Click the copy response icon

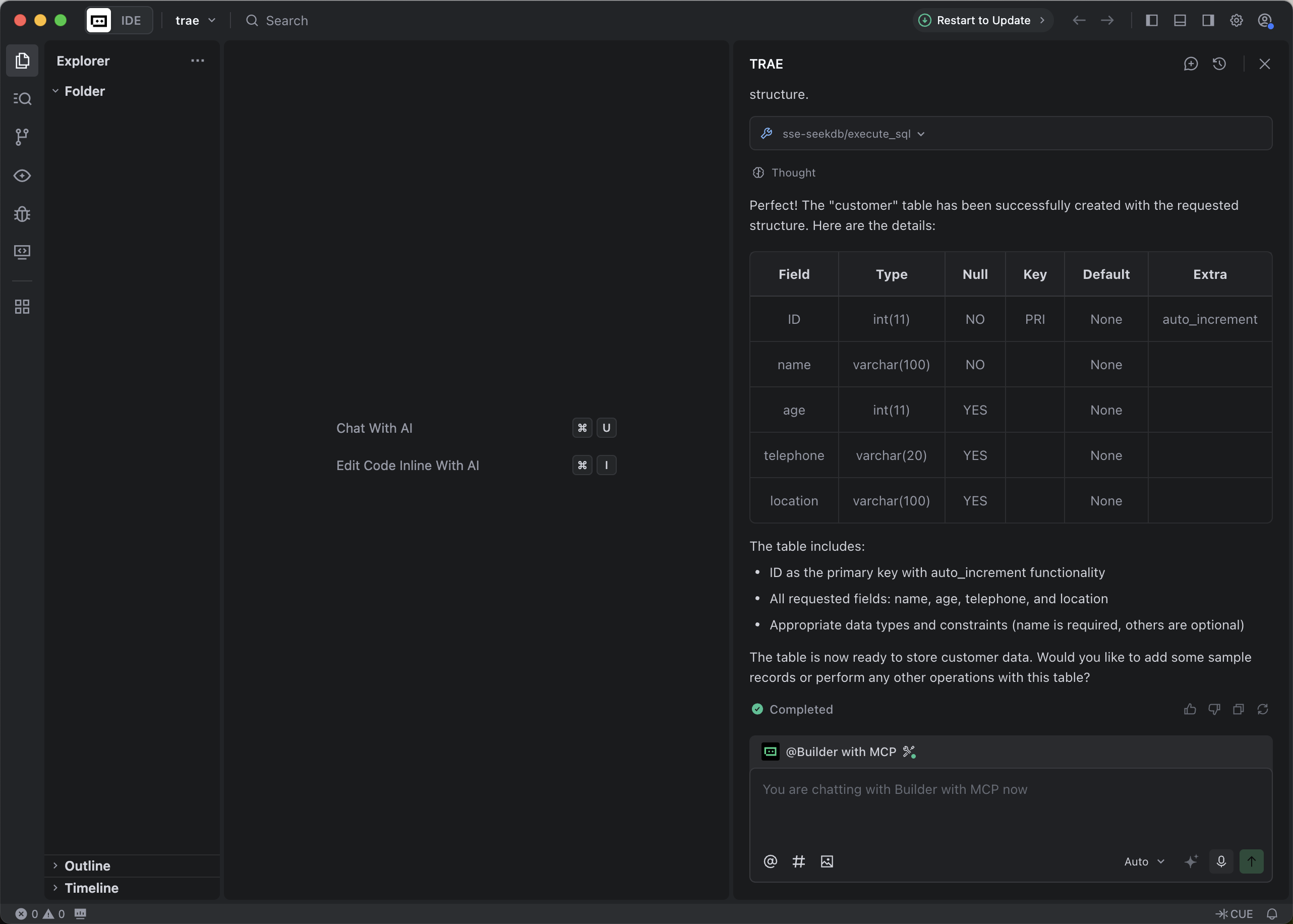pyautogui.click(x=1239, y=709)
